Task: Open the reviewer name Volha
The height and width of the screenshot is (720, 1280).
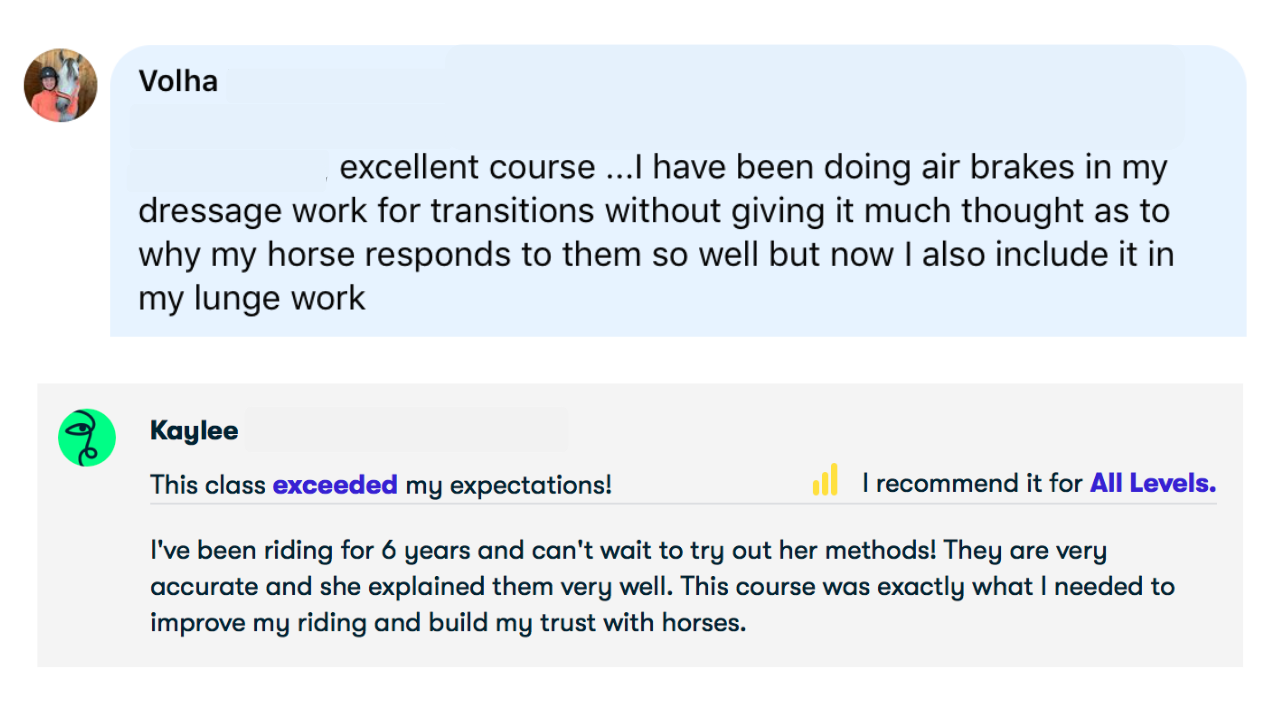Action: tap(178, 81)
